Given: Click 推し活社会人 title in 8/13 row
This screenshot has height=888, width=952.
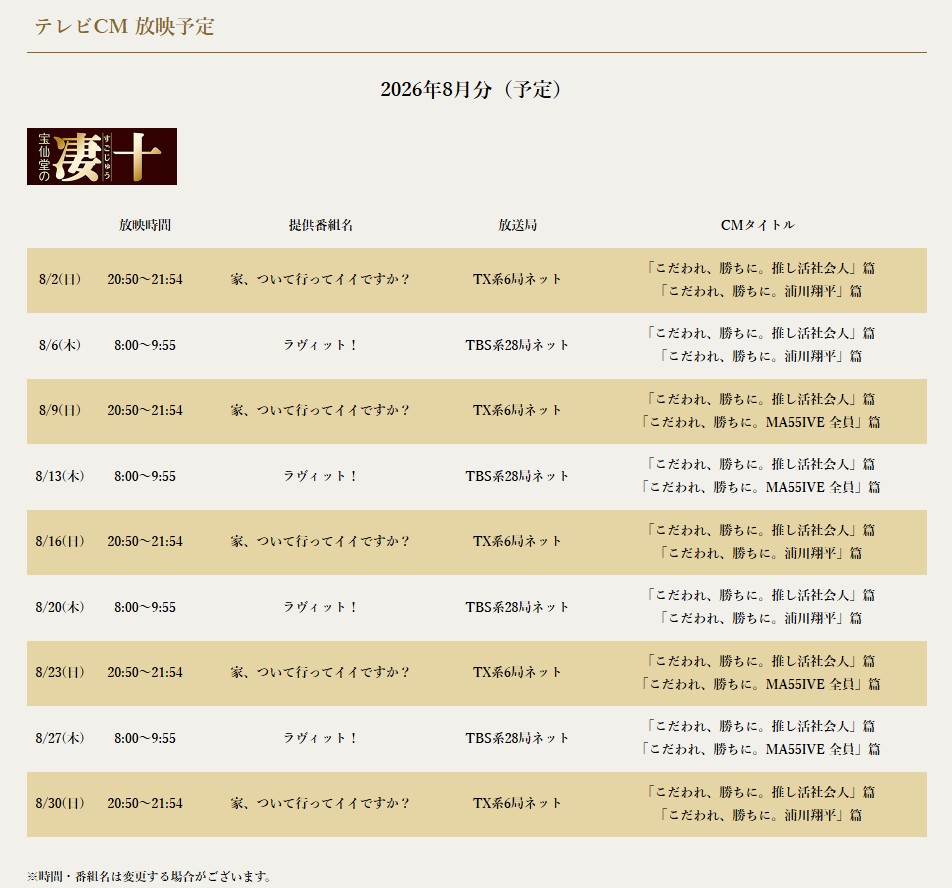Looking at the screenshot, I should pos(761,464).
